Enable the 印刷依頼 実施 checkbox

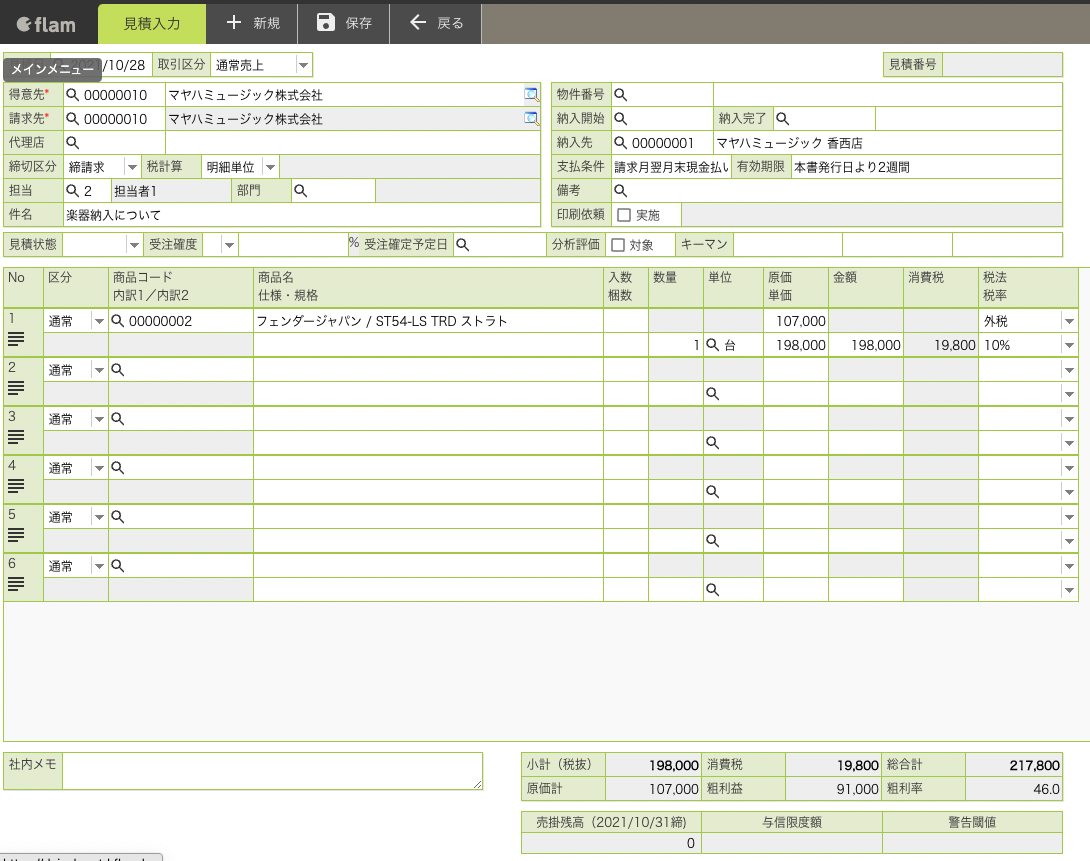623,215
